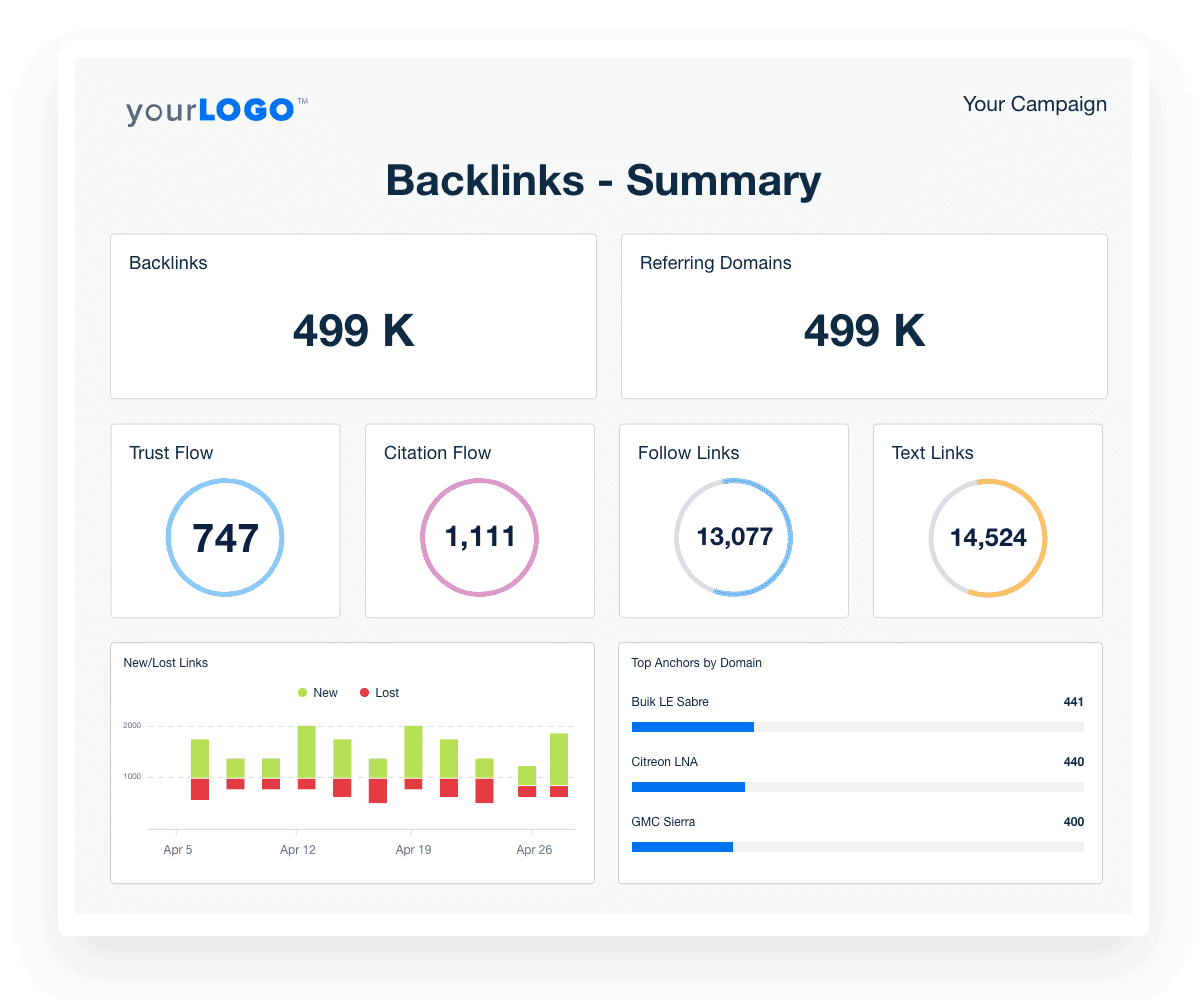Click the Buik LE Sabre progress bar
Screen dimensions: 1200x1000
[857, 727]
